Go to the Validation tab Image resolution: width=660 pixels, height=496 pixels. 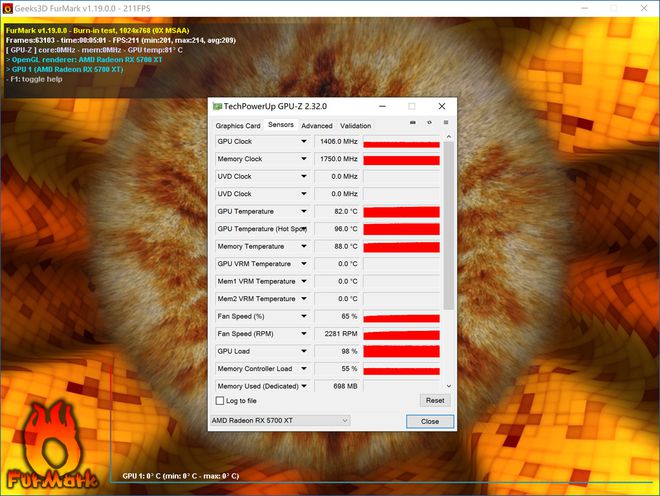(355, 126)
